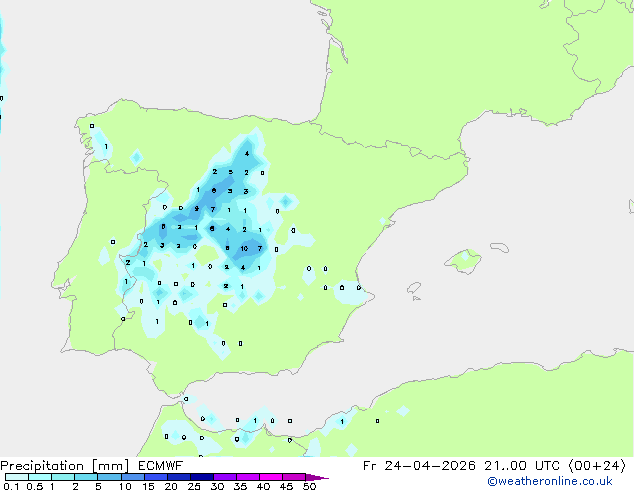
Task: Click the 0.1–0.5 mm palest legend swatch
Action: click(x=17, y=477)
